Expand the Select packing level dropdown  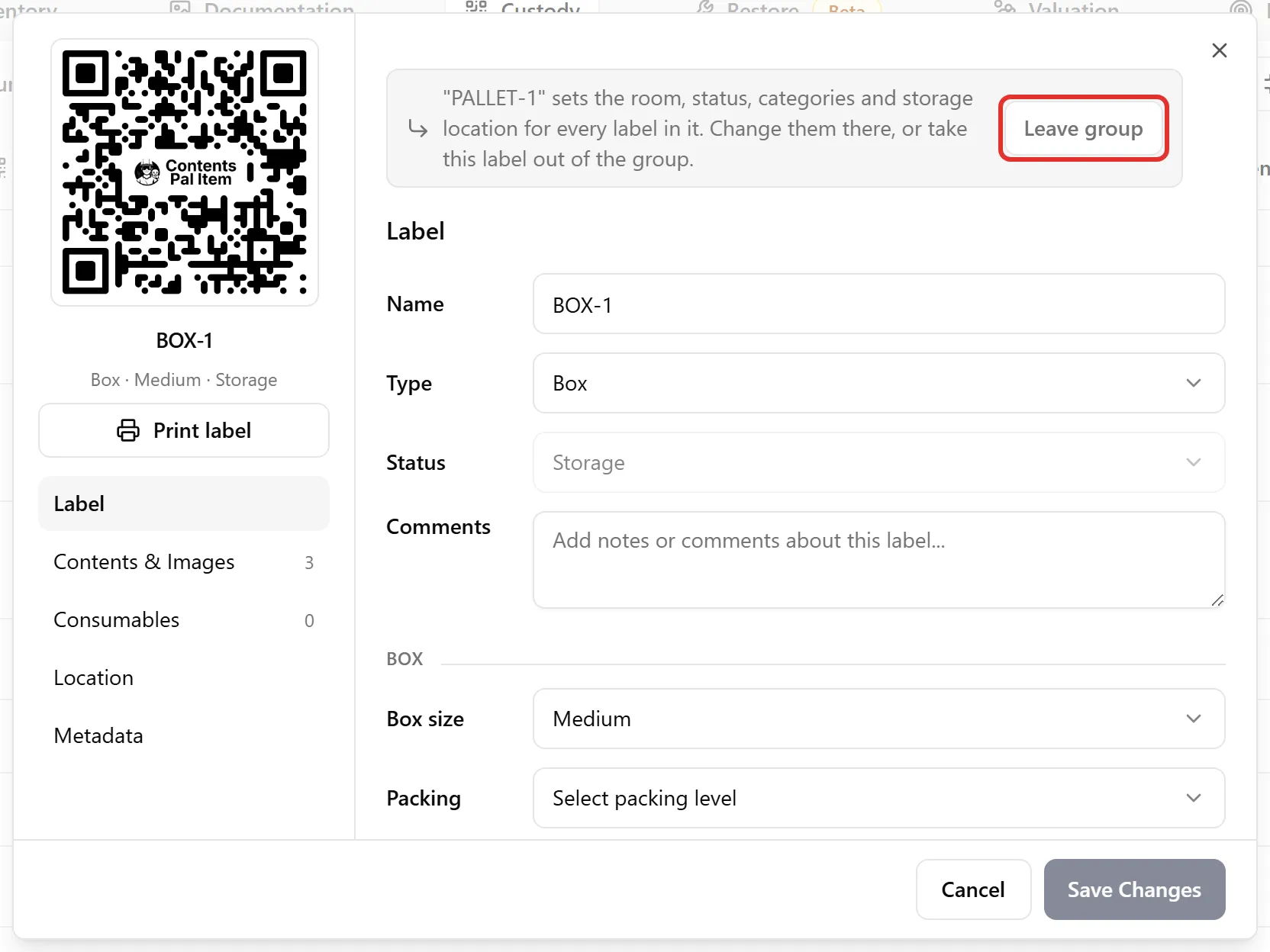pos(878,798)
